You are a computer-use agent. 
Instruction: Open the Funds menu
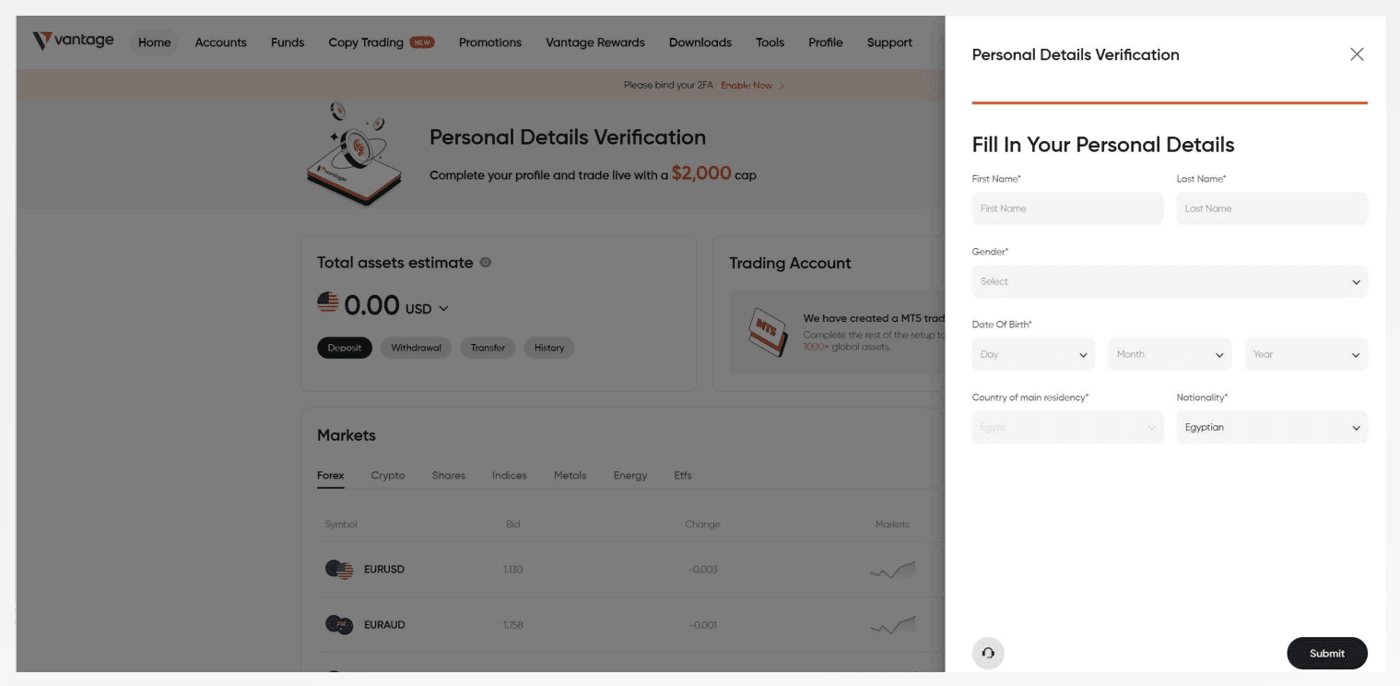point(287,42)
